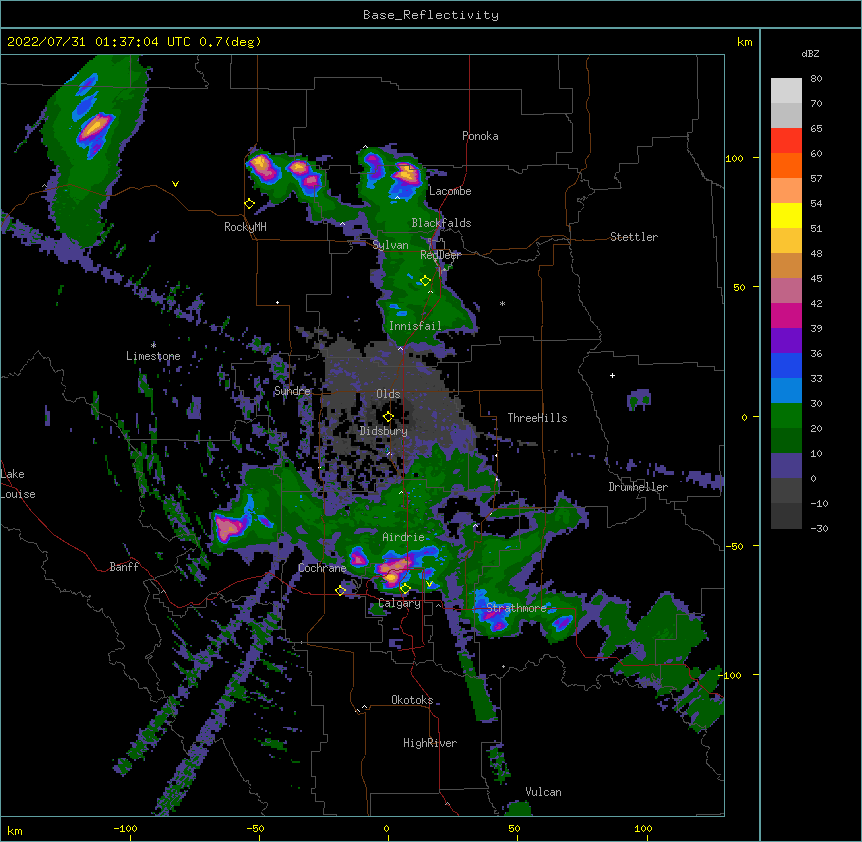This screenshot has height=842, width=862.
Task: Click the Ponoka city label
Action: point(480,136)
